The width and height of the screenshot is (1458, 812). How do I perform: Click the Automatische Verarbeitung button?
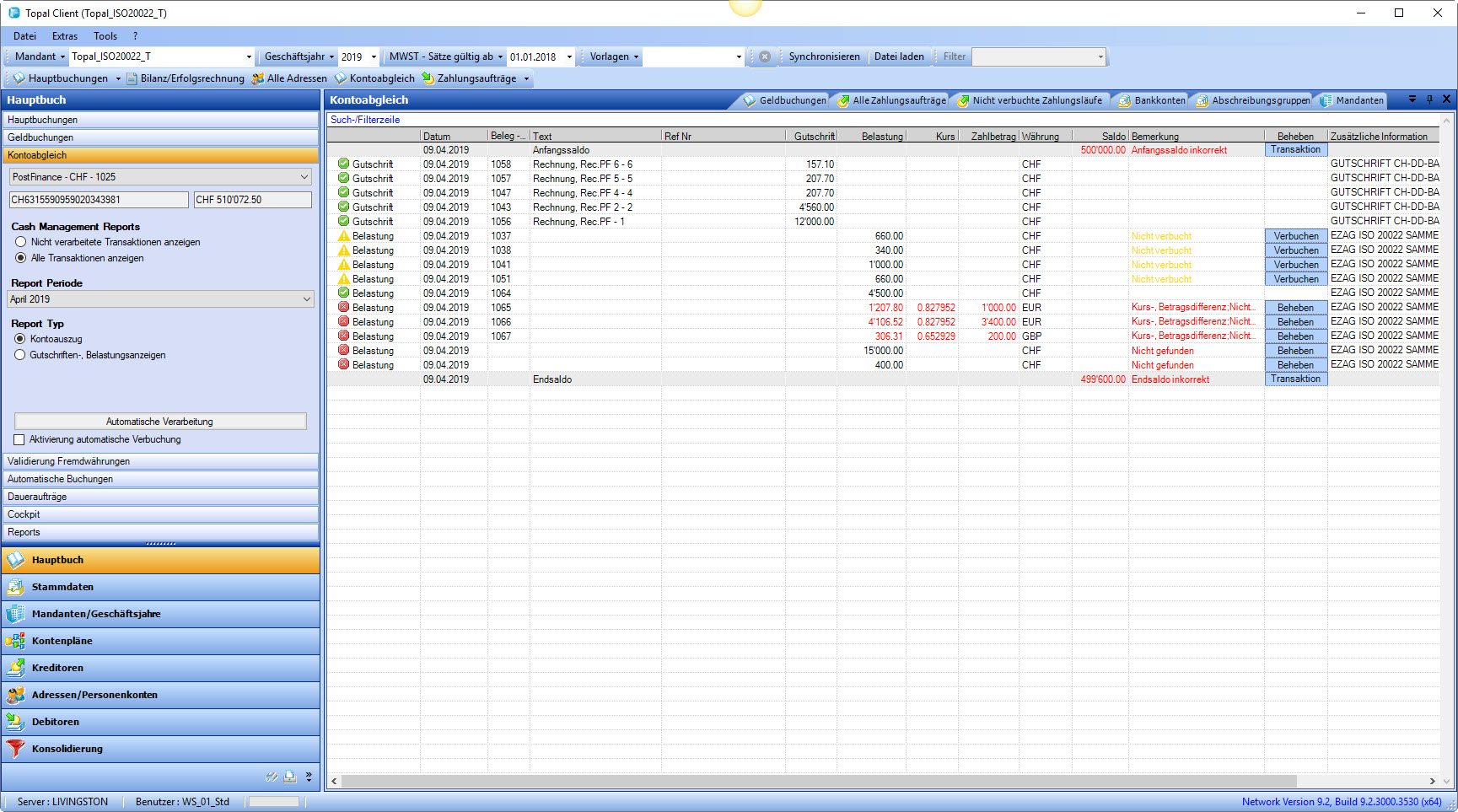coord(160,422)
